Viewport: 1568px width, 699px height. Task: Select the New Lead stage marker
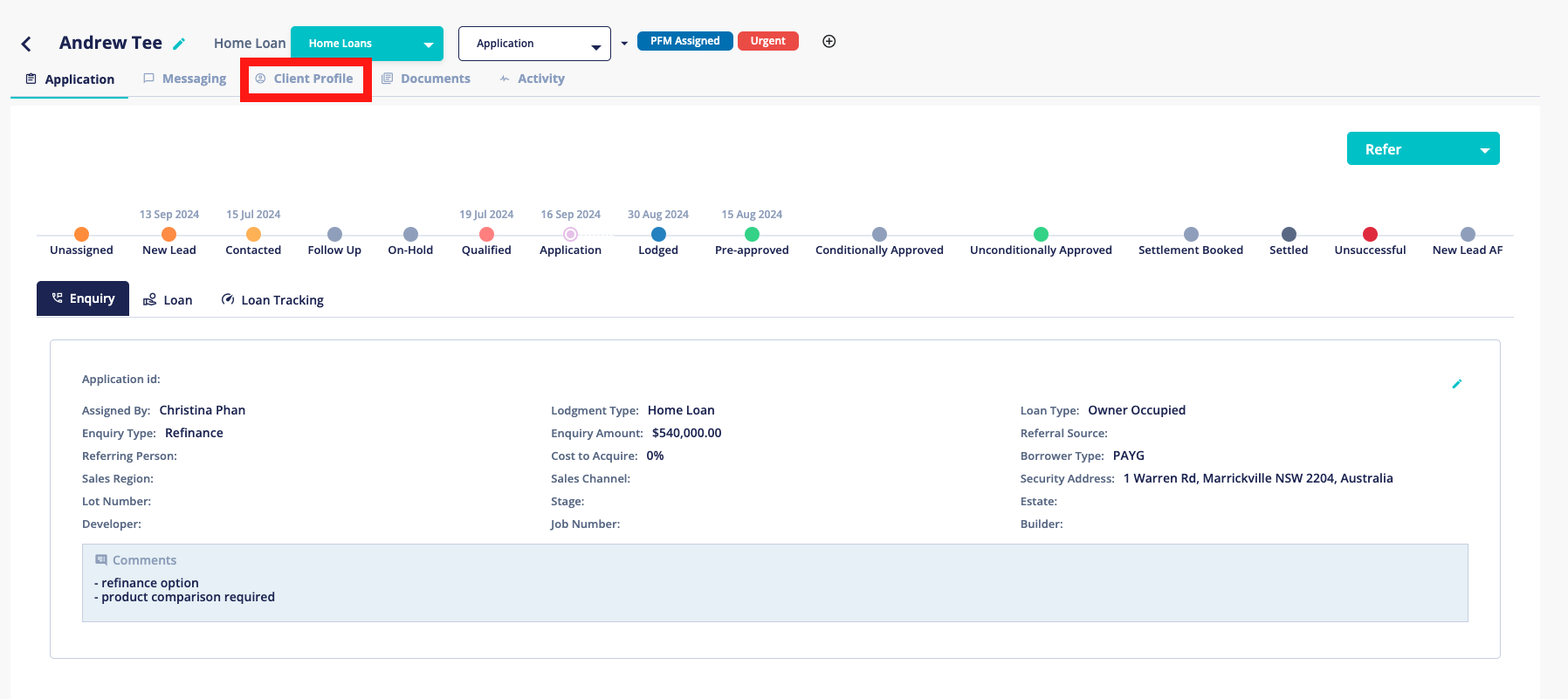tap(169, 234)
